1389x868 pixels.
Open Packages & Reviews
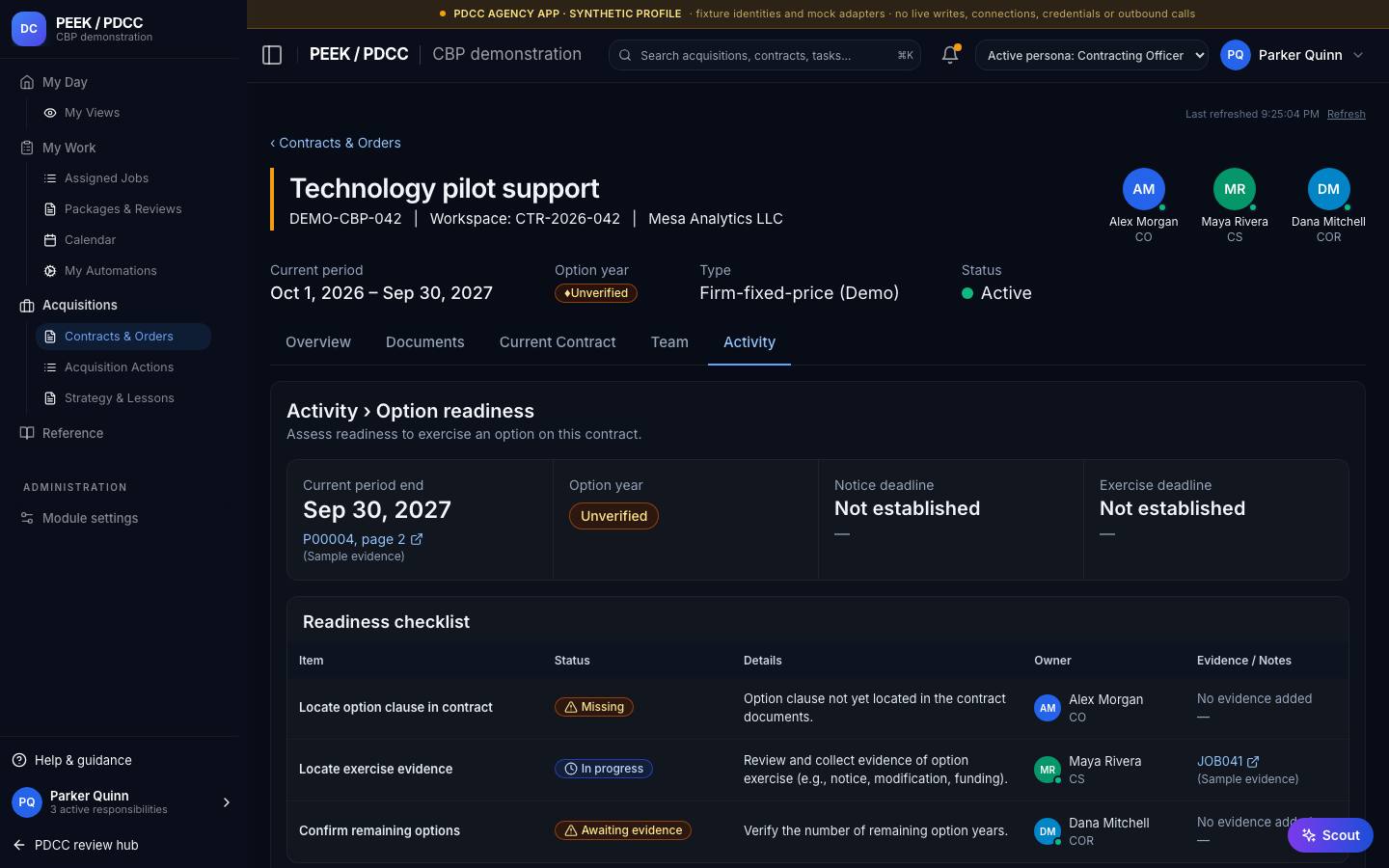point(123,209)
